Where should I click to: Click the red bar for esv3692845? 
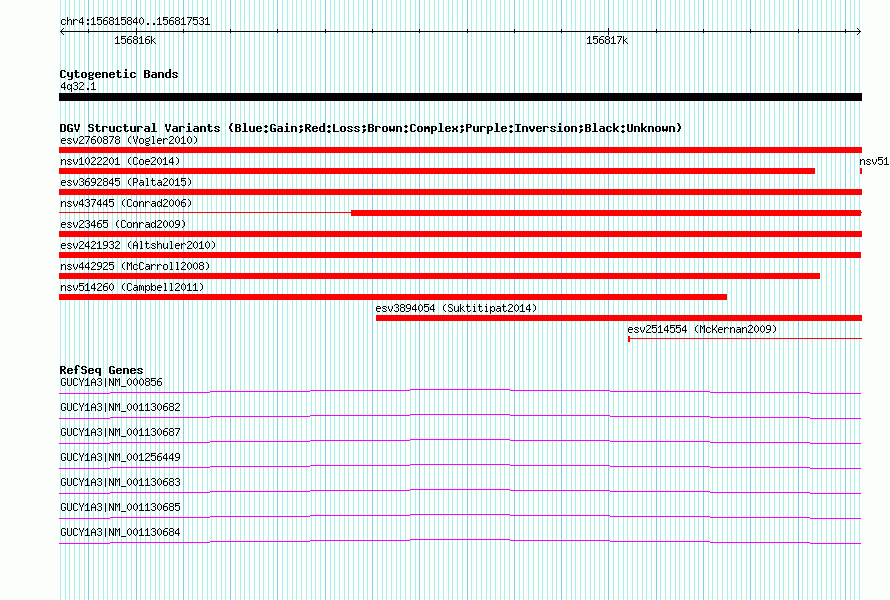(460, 192)
